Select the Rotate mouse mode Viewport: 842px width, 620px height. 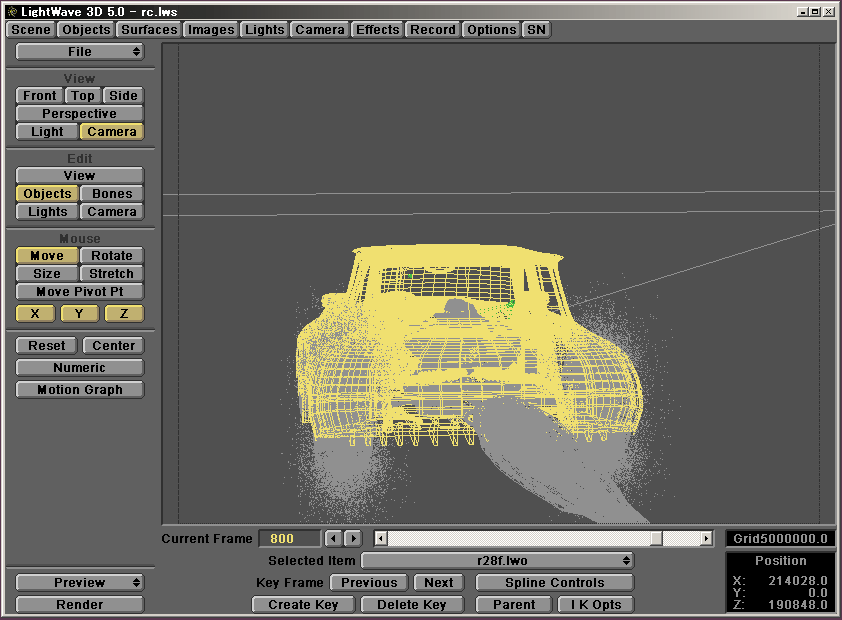point(111,256)
